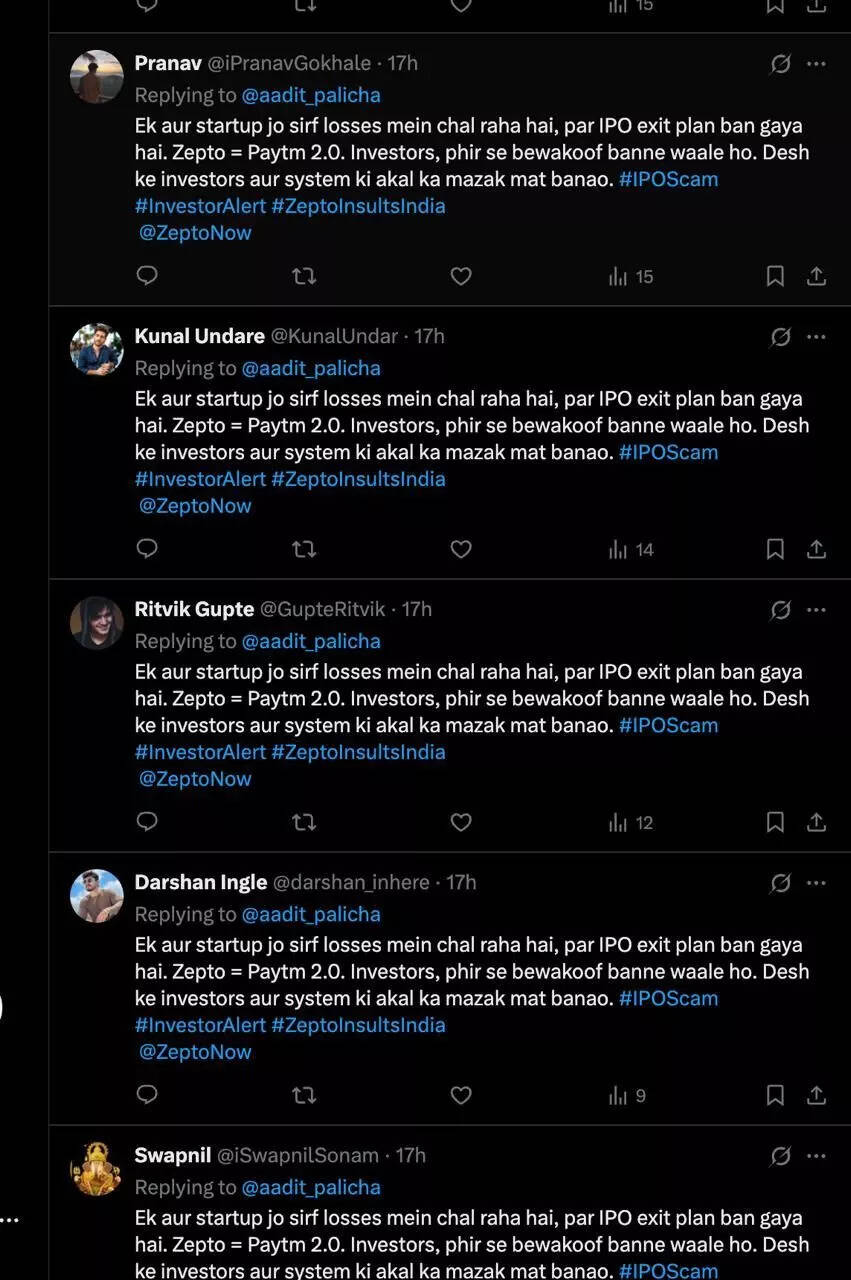Like Ritvik Gupte's tweet
Screen dimensions: 851x1280
461,822
